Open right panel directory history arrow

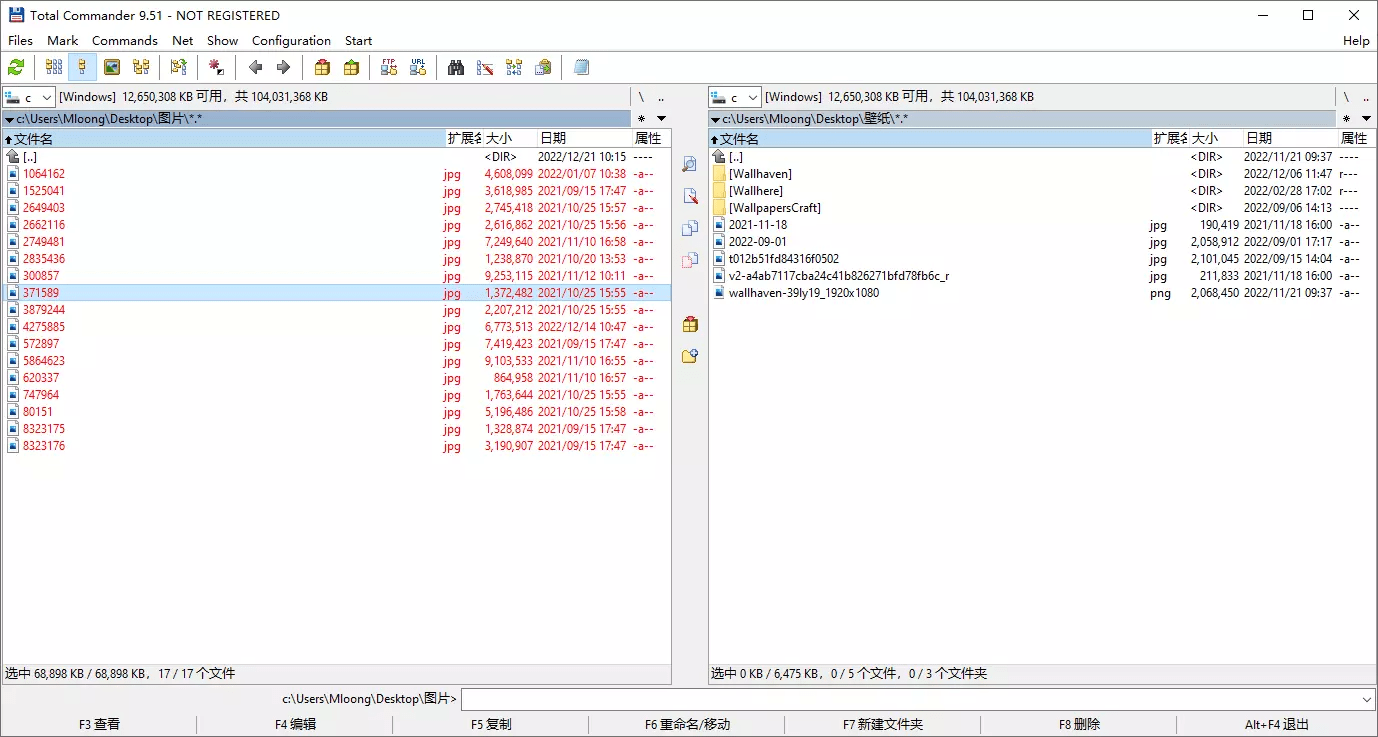pos(1367,119)
